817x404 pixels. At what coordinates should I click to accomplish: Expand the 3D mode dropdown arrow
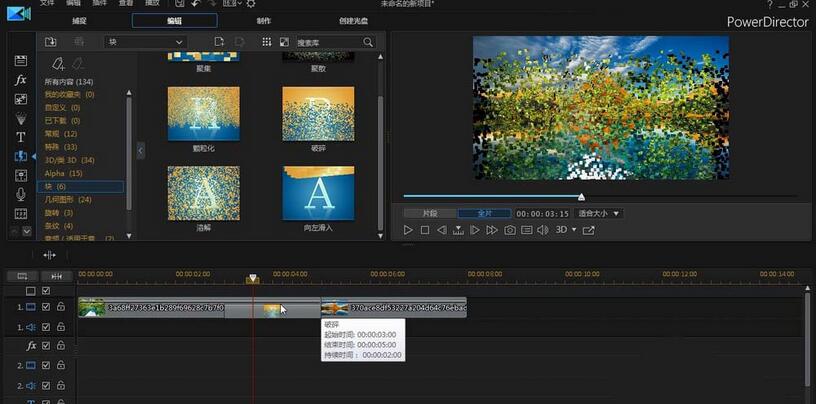click(x=573, y=230)
